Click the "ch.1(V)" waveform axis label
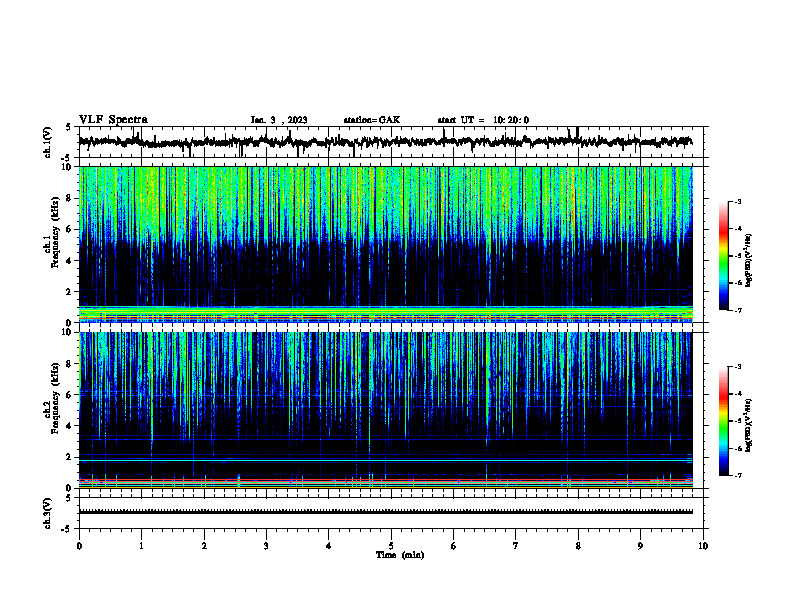 [x=48, y=142]
